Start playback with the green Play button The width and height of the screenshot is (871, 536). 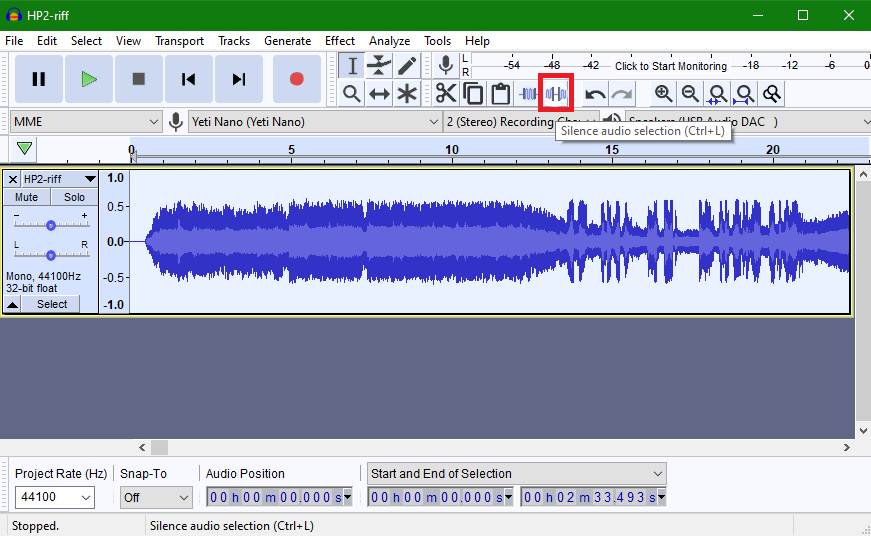[89, 79]
